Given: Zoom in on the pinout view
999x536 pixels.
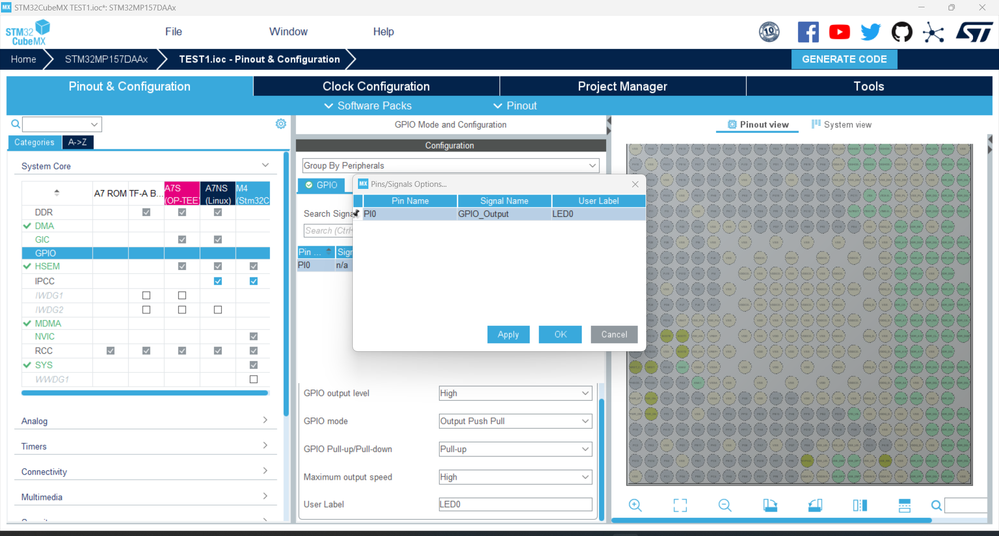Looking at the screenshot, I should [635, 505].
